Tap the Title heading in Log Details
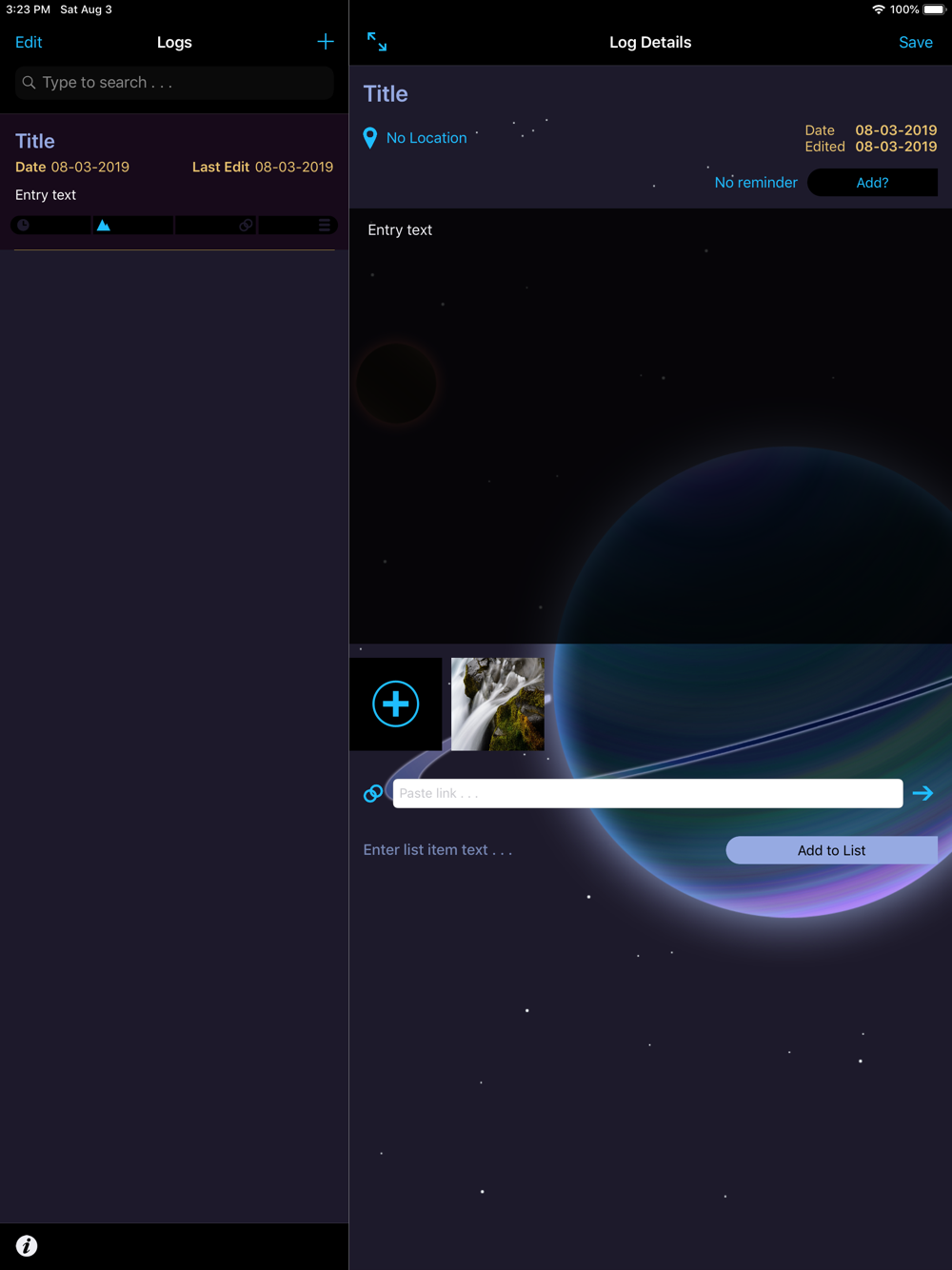952x1270 pixels. (386, 94)
